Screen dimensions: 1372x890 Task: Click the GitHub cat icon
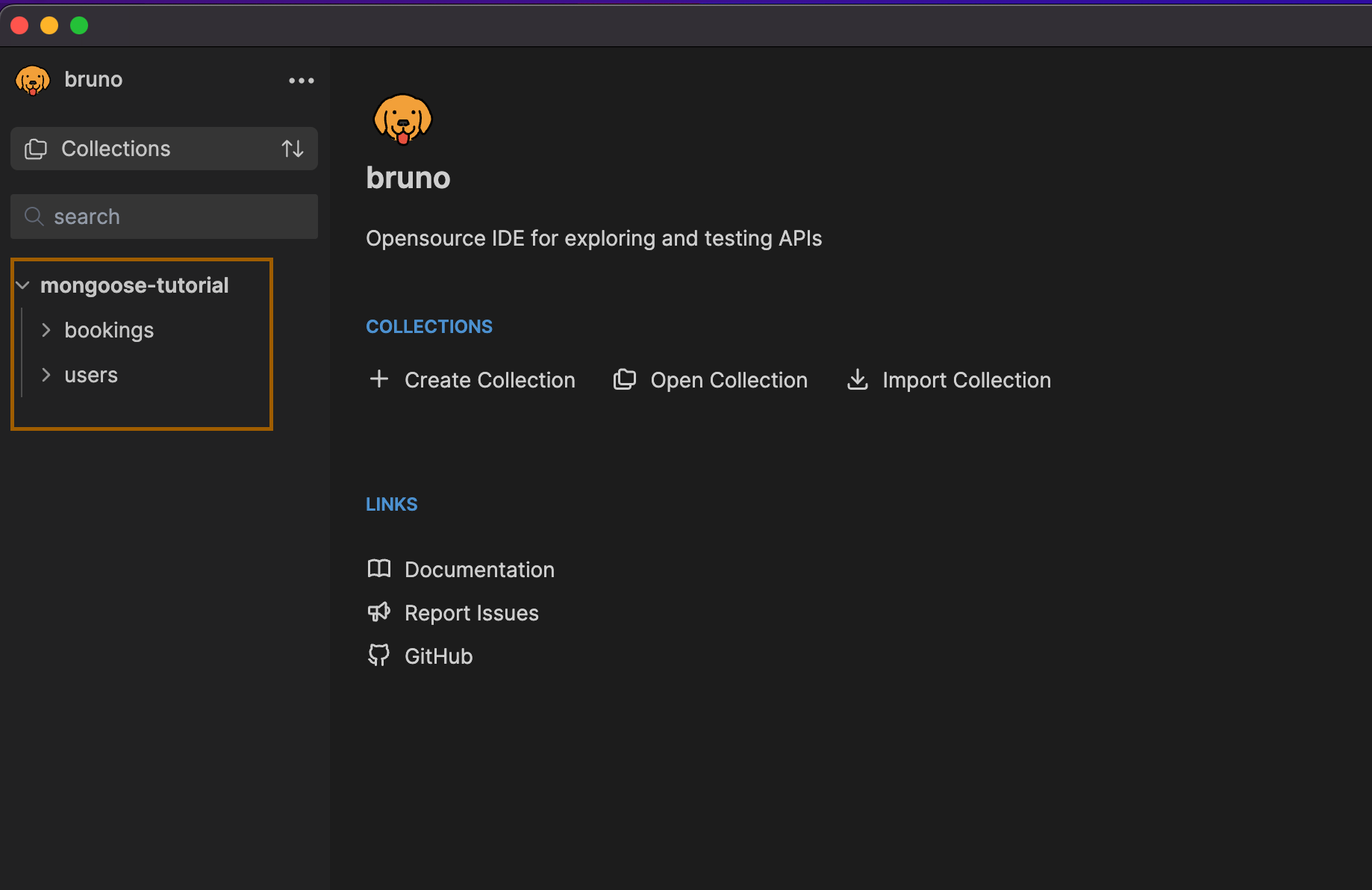(x=379, y=655)
